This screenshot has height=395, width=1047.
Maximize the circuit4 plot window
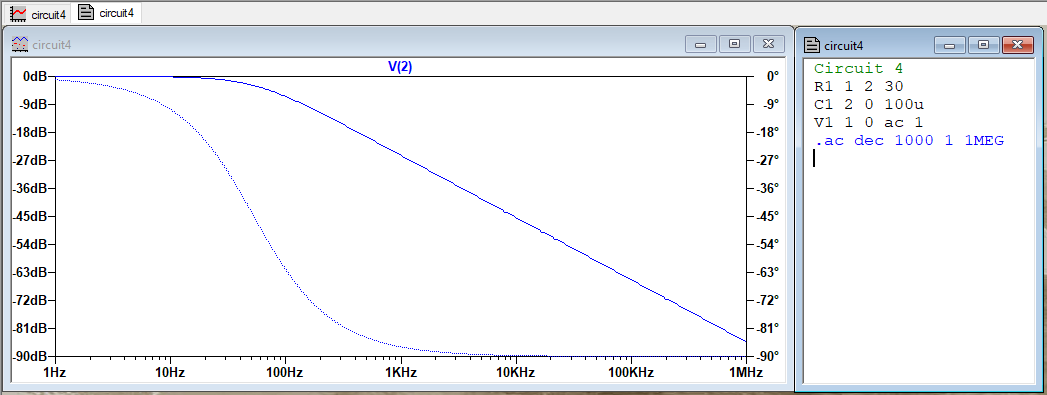coord(735,45)
